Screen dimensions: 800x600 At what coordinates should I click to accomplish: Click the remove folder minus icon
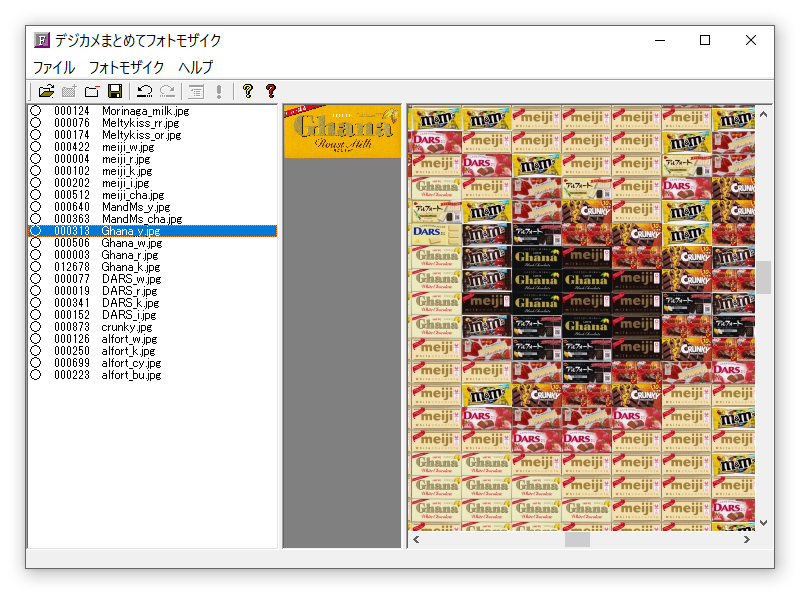[x=92, y=91]
